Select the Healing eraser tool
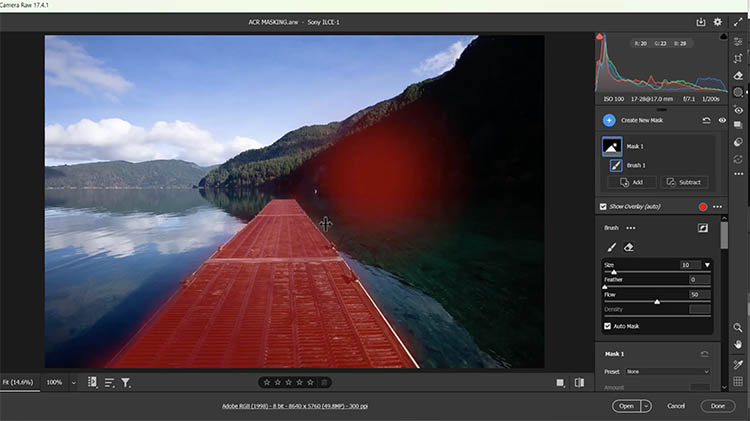Screen dimensions: 750x421 (x=738, y=75)
